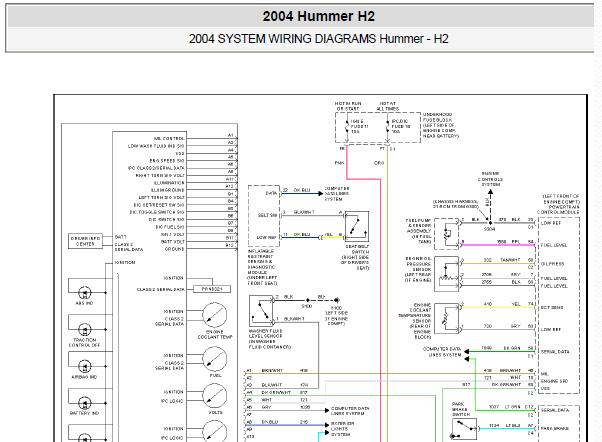Click the 'YEL' ECT sensor wire label

[x=516, y=304]
